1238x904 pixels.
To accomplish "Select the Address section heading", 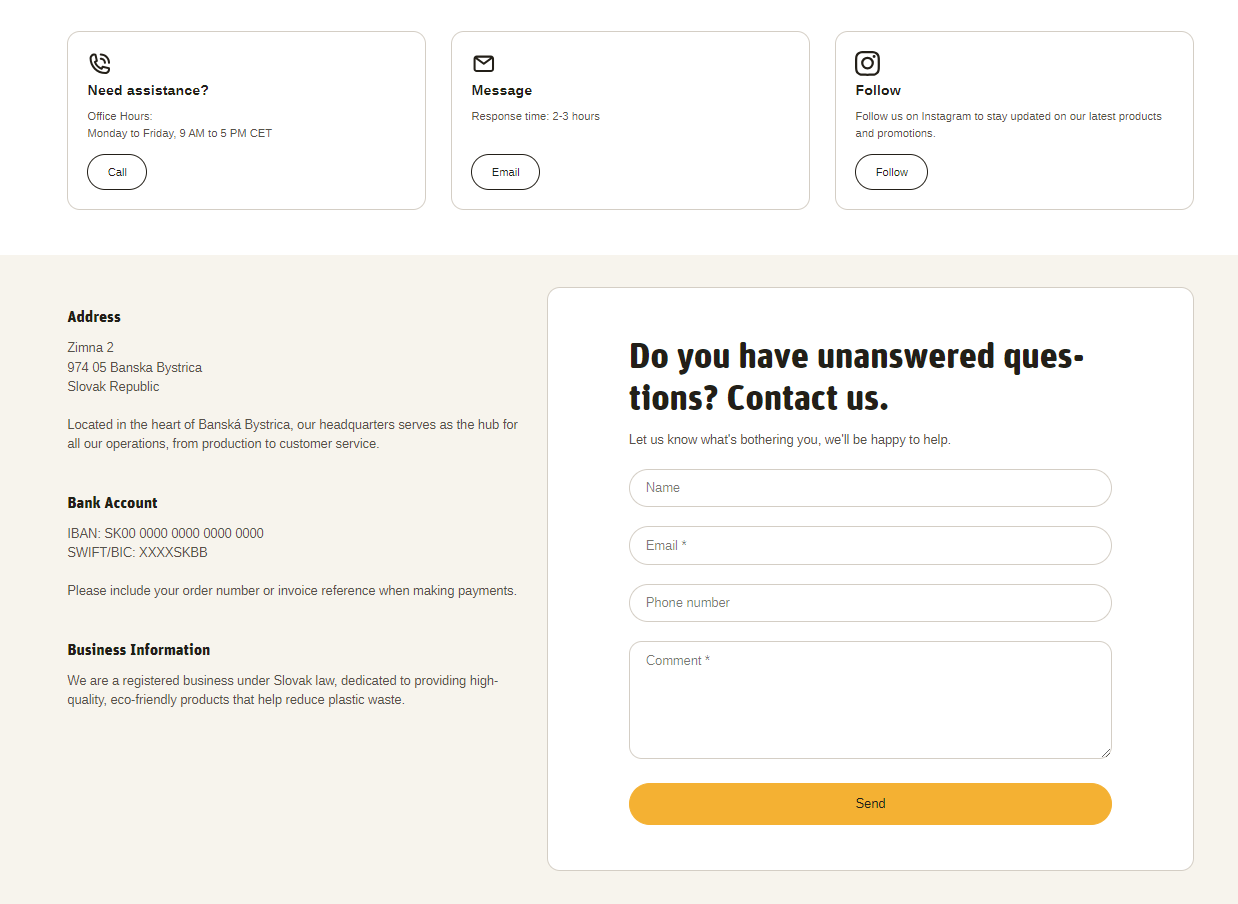I will [x=94, y=316].
